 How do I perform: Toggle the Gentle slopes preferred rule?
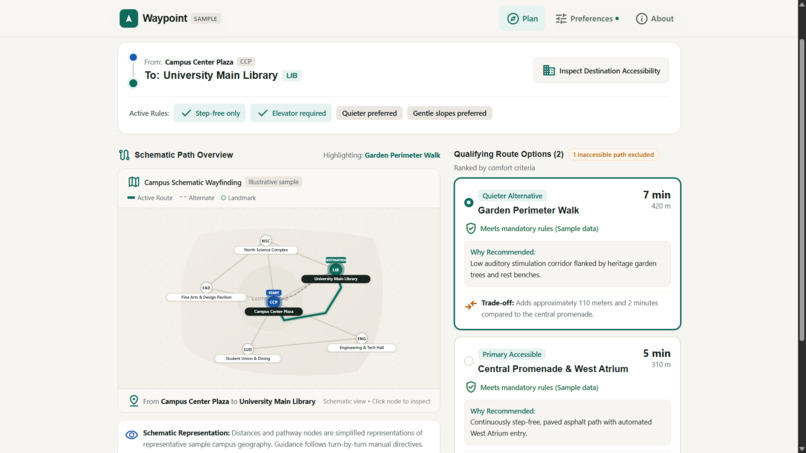pyautogui.click(x=449, y=113)
